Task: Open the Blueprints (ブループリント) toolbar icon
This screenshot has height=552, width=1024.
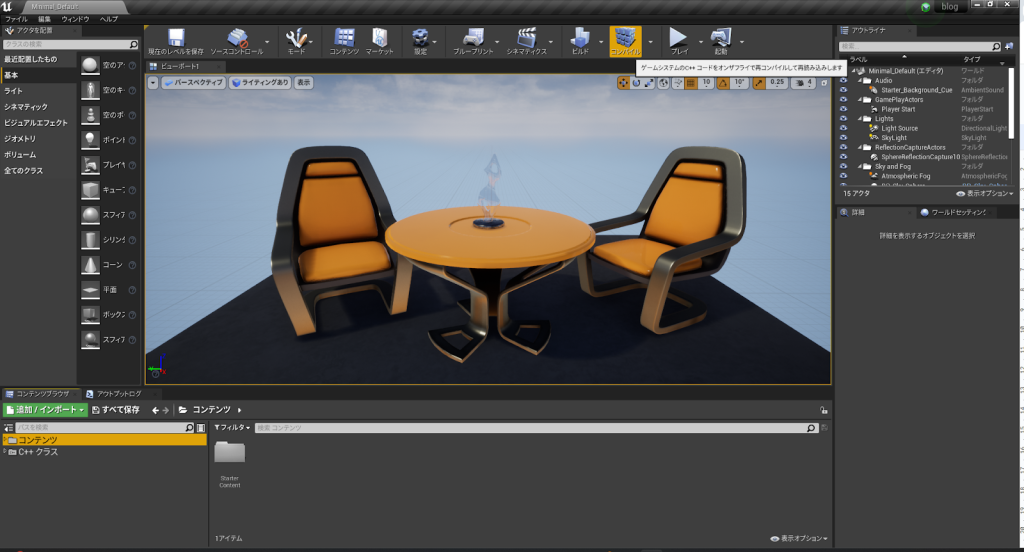Action: (473, 39)
